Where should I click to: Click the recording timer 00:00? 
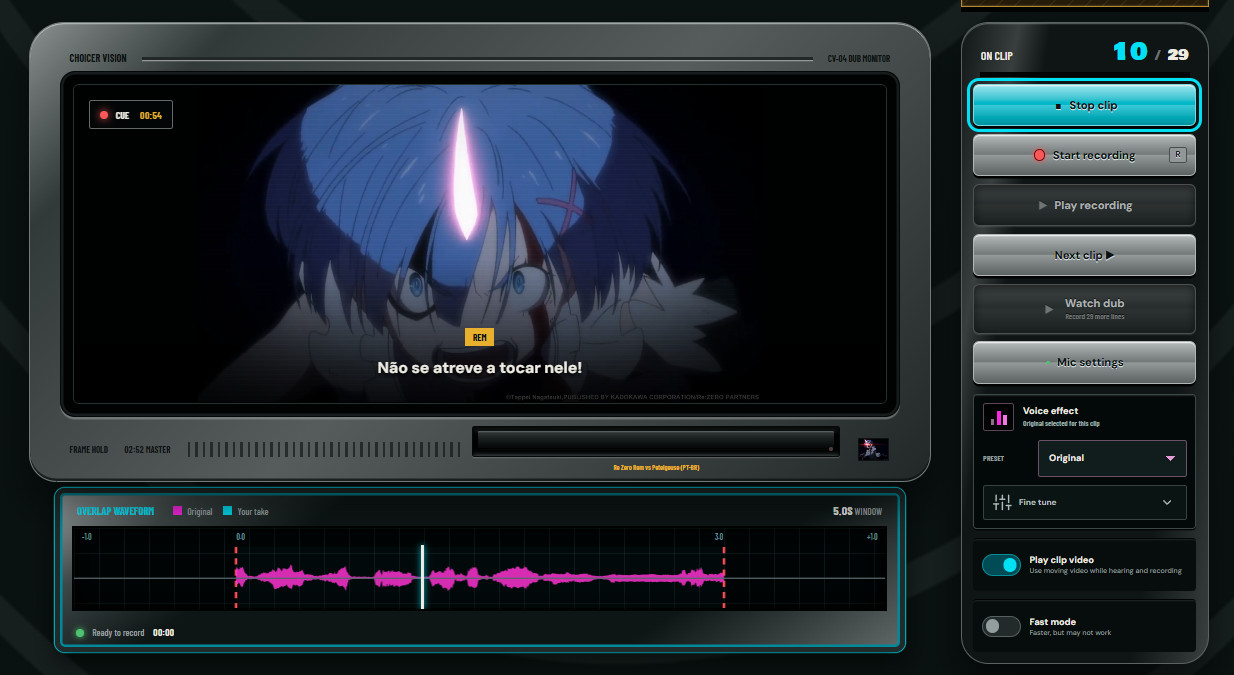pos(163,633)
